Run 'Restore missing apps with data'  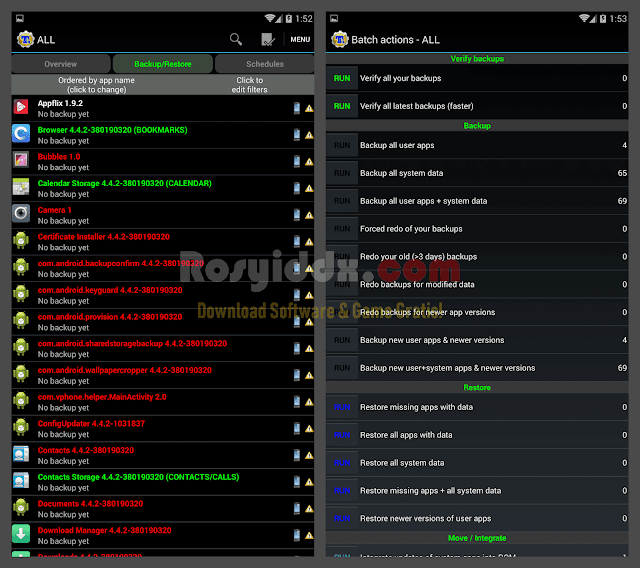(x=342, y=407)
